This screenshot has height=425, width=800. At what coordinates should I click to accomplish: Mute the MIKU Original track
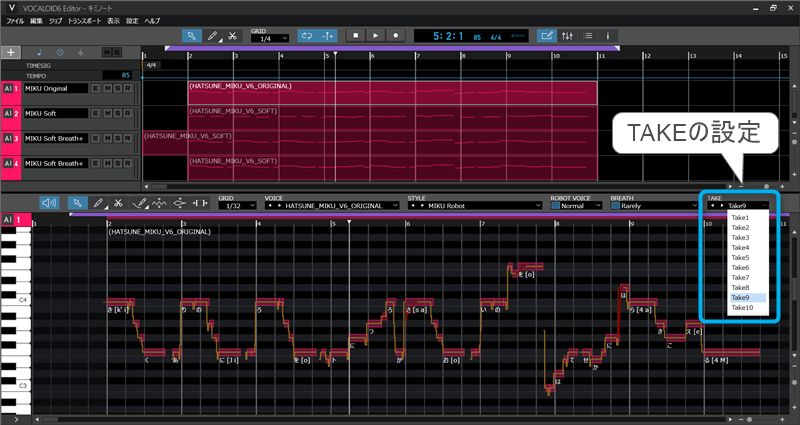pyautogui.click(x=108, y=88)
